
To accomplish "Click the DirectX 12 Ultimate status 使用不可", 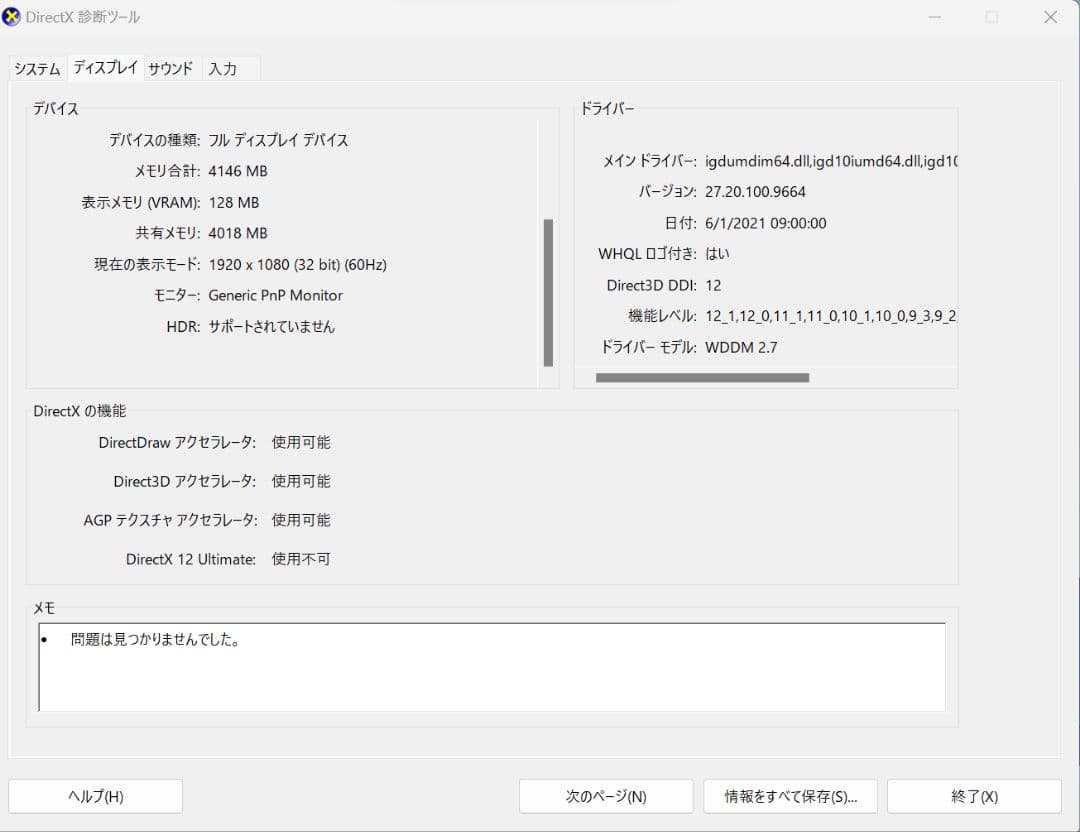I will click(300, 559).
